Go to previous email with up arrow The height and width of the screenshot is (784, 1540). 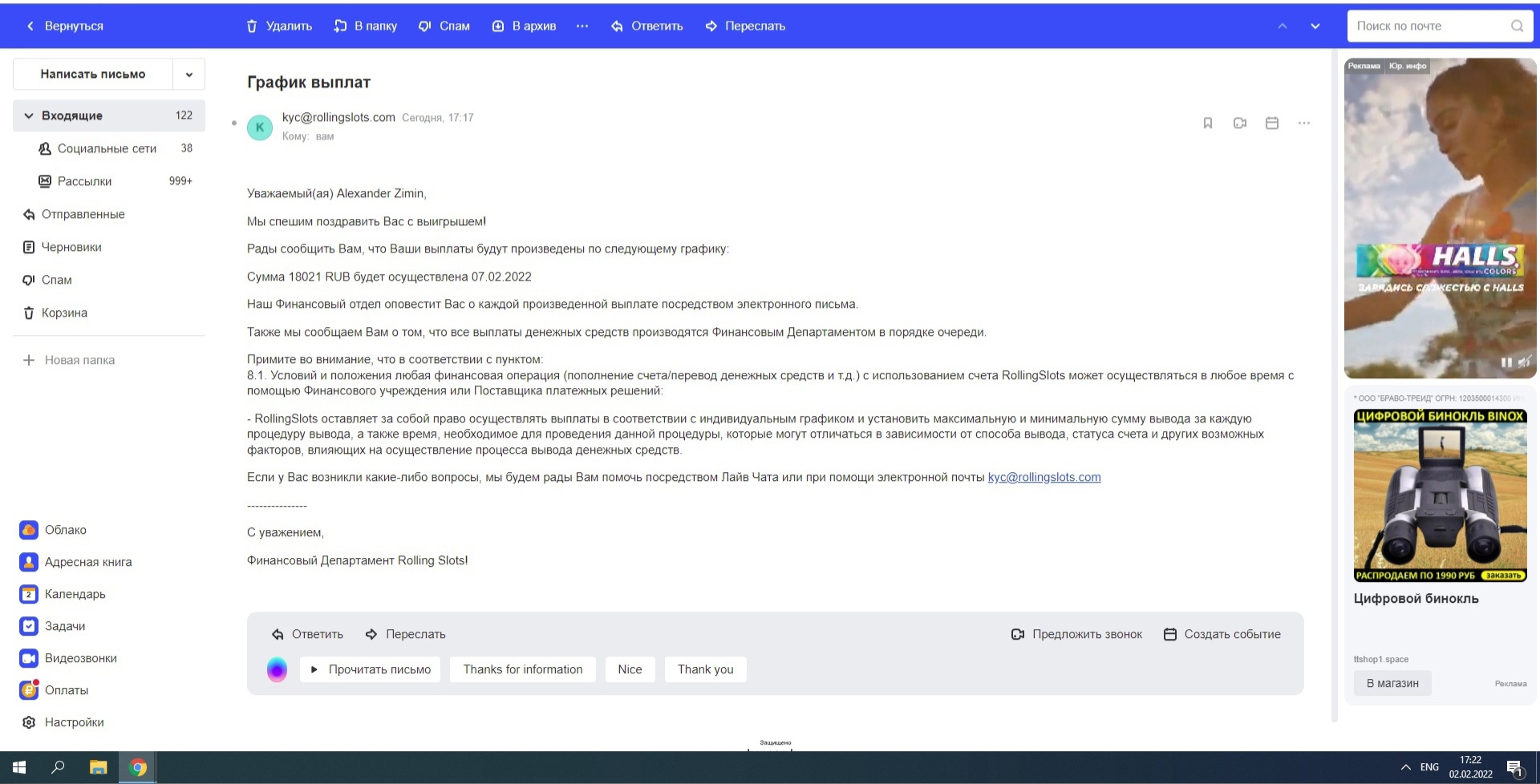(x=1283, y=26)
